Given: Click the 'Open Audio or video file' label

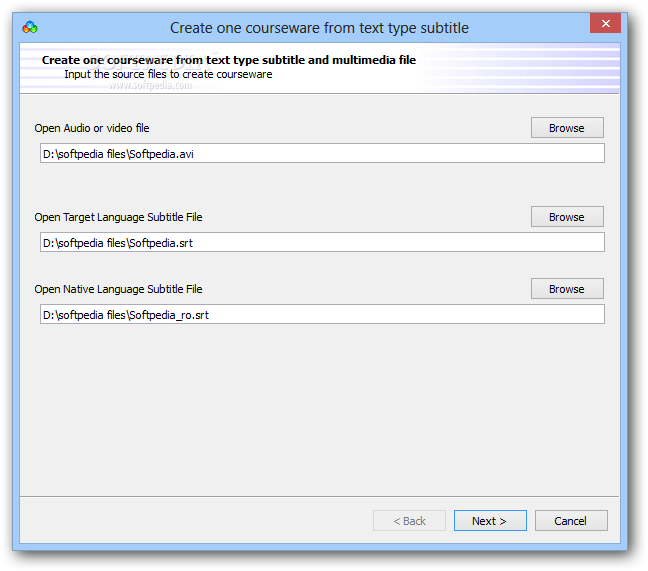Looking at the screenshot, I should tap(92, 128).
